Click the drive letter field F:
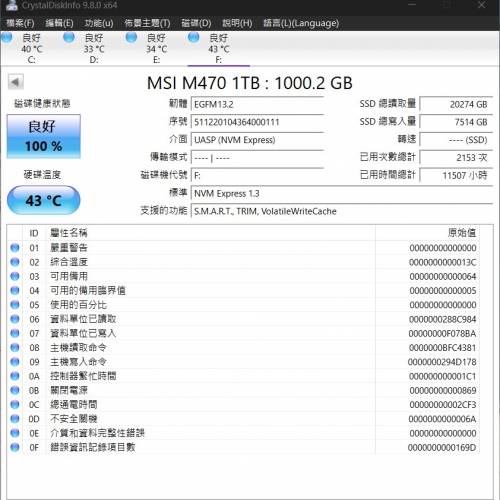Viewport: 500px width, 500px height. [x=257, y=175]
